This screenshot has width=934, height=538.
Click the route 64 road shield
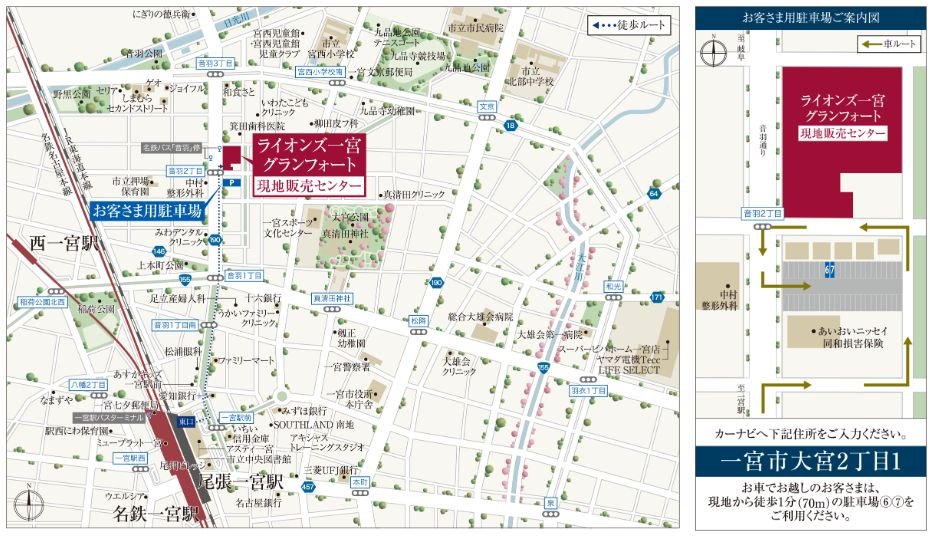(x=654, y=193)
